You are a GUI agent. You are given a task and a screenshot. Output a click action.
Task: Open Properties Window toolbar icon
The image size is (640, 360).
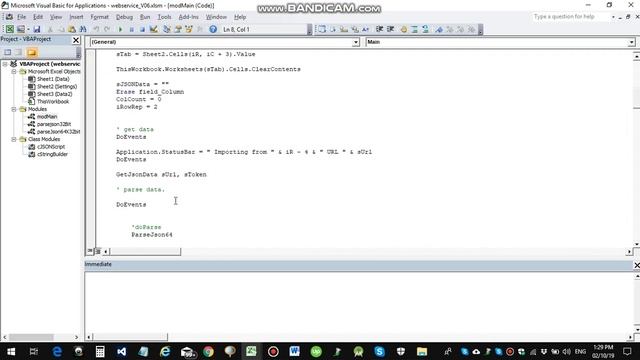click(x=178, y=29)
